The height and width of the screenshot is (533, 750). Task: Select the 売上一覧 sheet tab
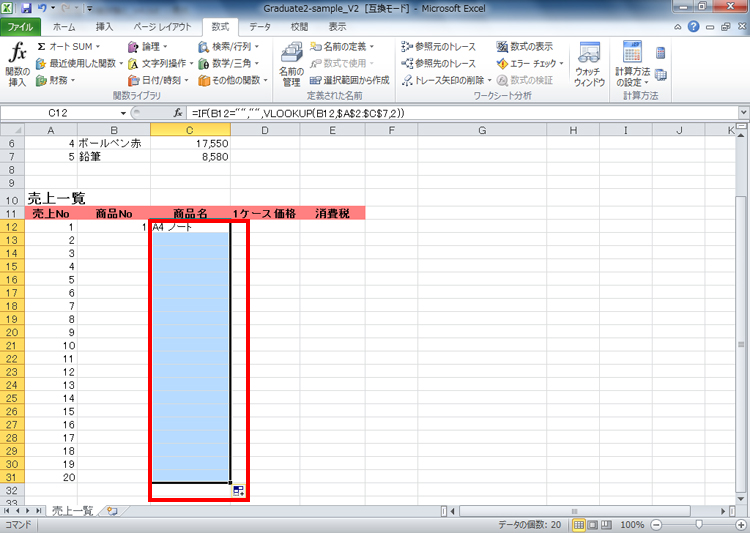tap(72, 511)
